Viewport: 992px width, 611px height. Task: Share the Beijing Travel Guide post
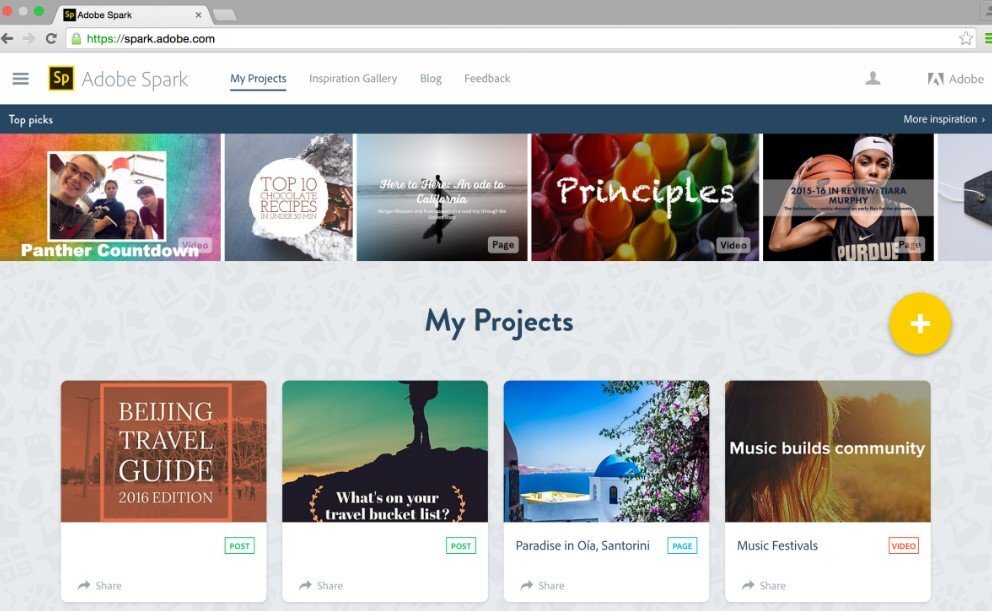point(99,586)
